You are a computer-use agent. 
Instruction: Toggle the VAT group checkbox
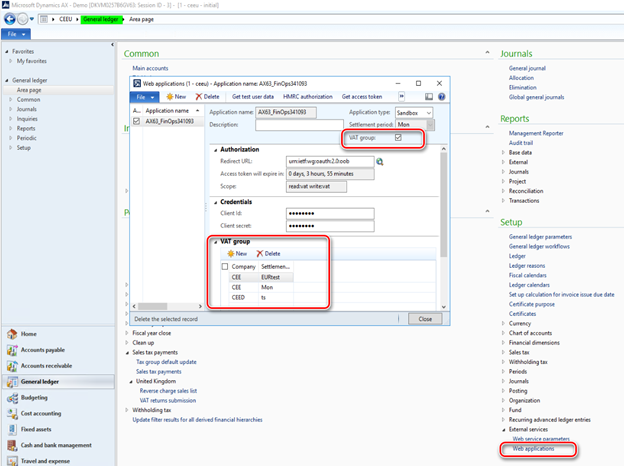point(398,137)
